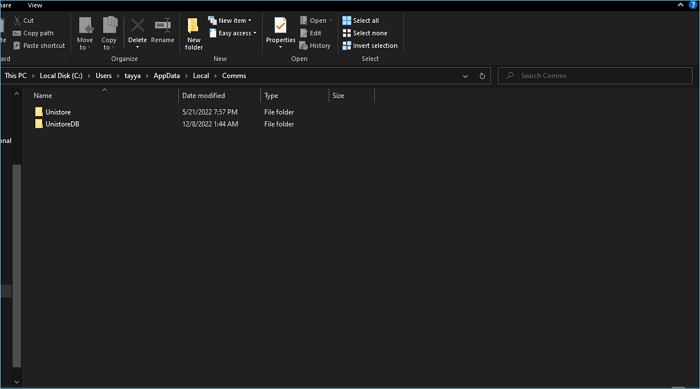Click the Local breadcrumb
This screenshot has height=389, width=700.
coord(201,76)
